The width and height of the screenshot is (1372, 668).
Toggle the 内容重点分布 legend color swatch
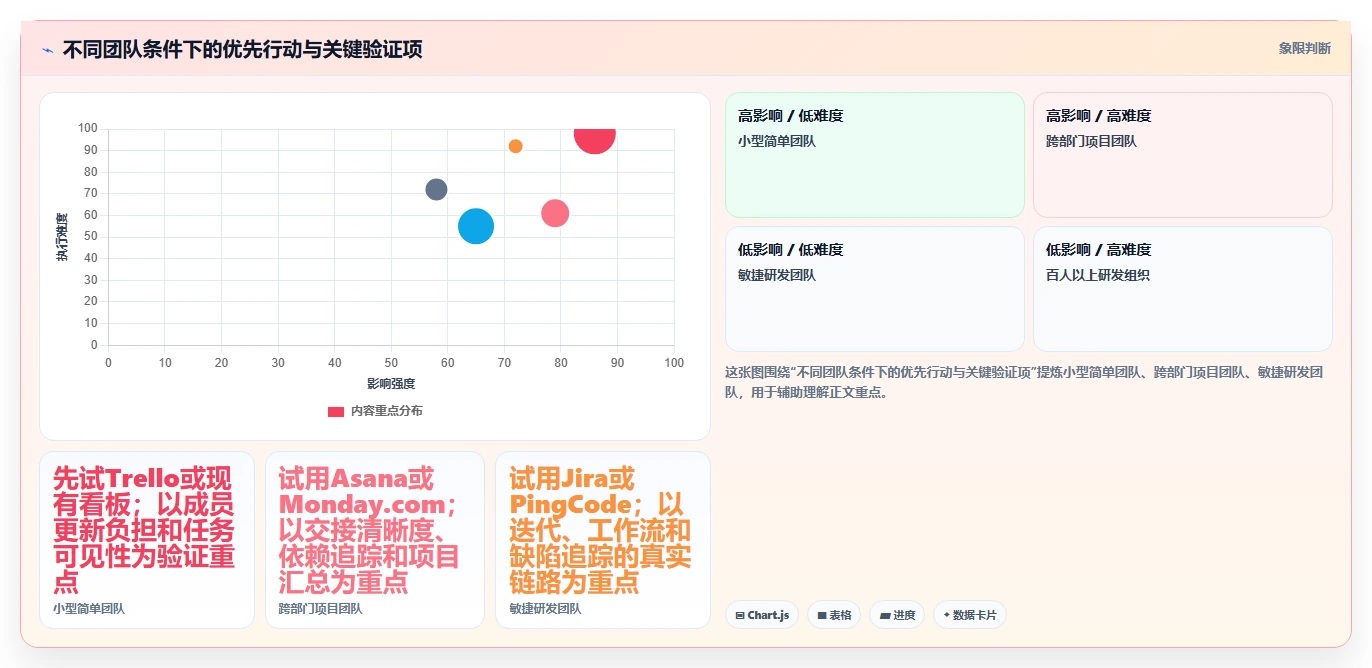tap(336, 411)
